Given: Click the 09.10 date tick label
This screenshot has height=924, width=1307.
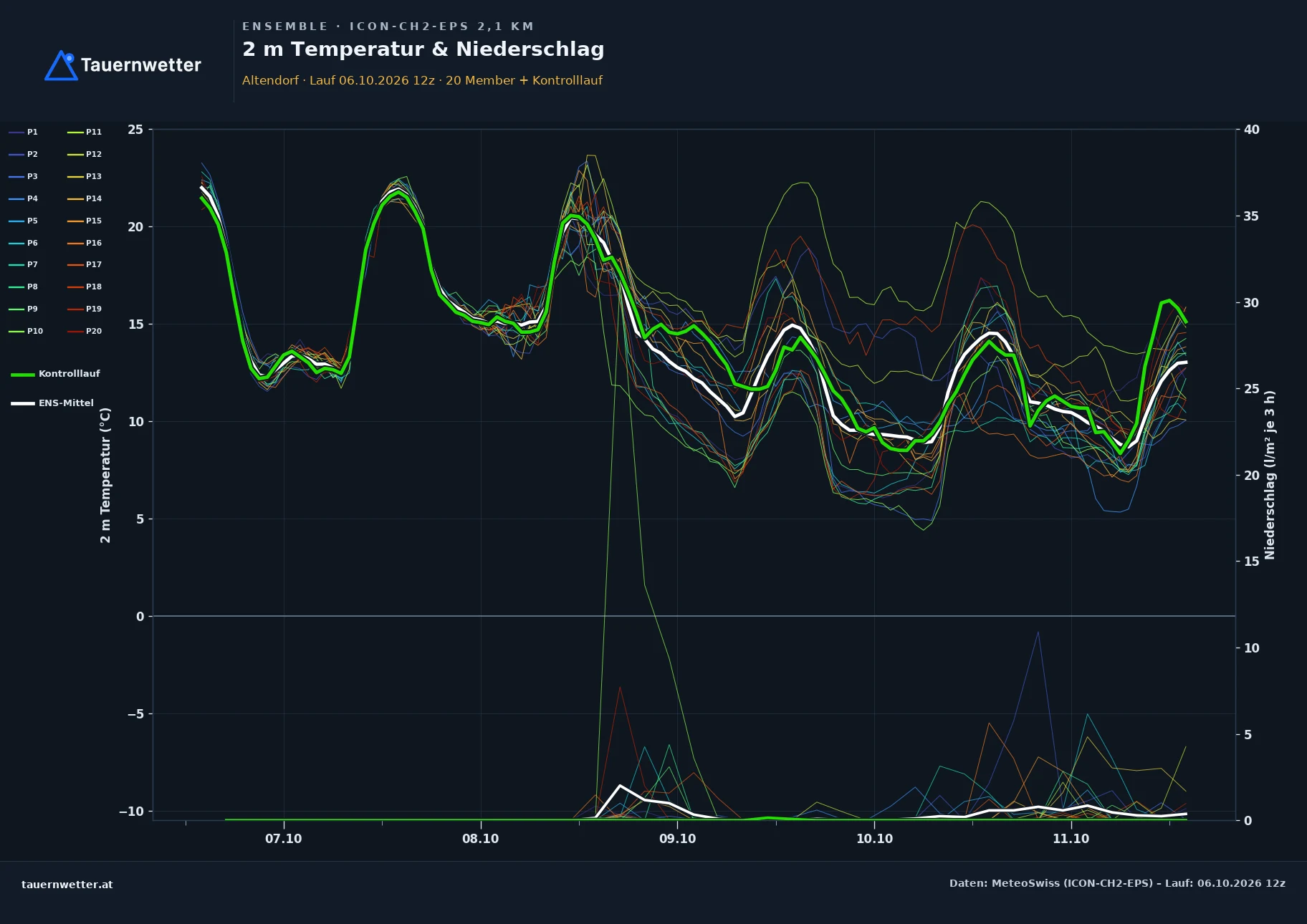Looking at the screenshot, I should pos(677,839).
